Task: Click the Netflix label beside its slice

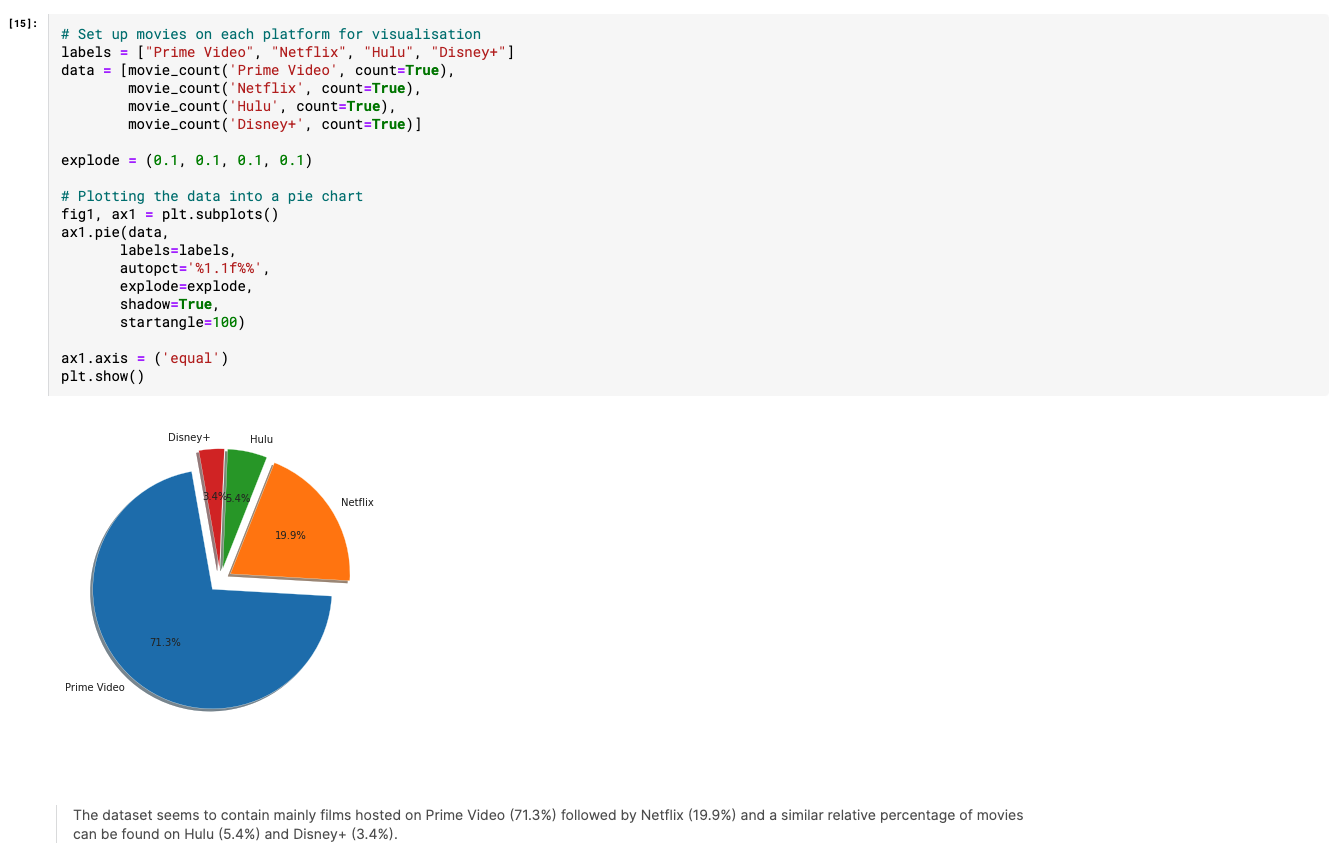Action: (356, 501)
